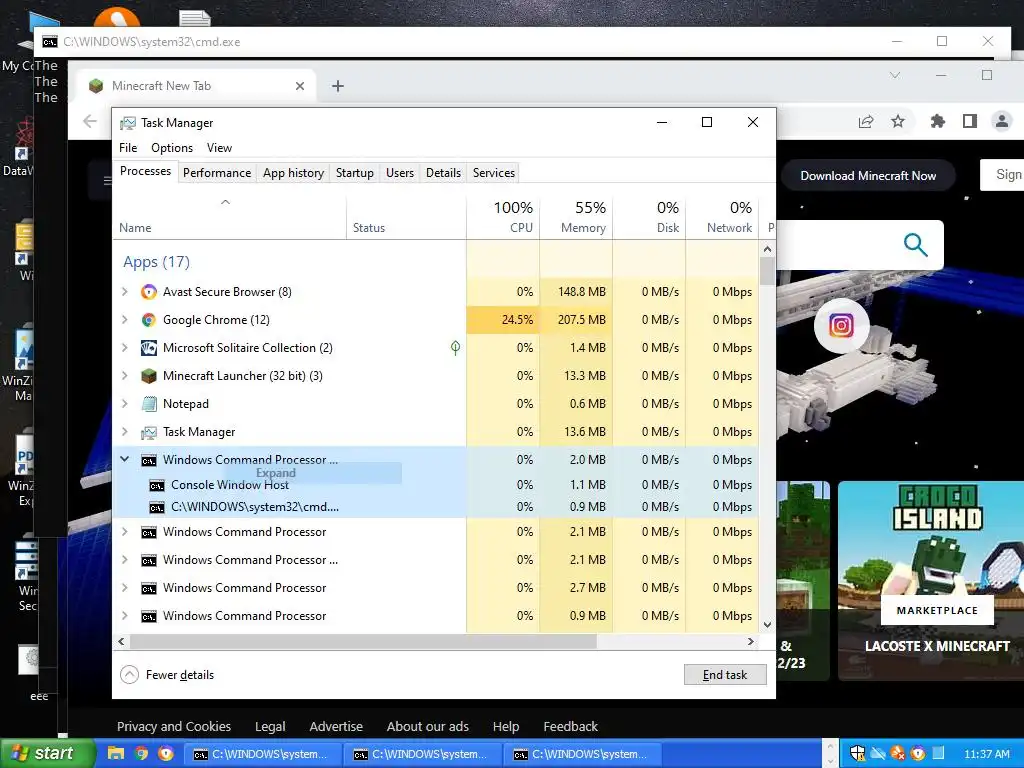Expand Google Chrome process group
Viewport: 1024px width, 768px height.
[x=125, y=320]
